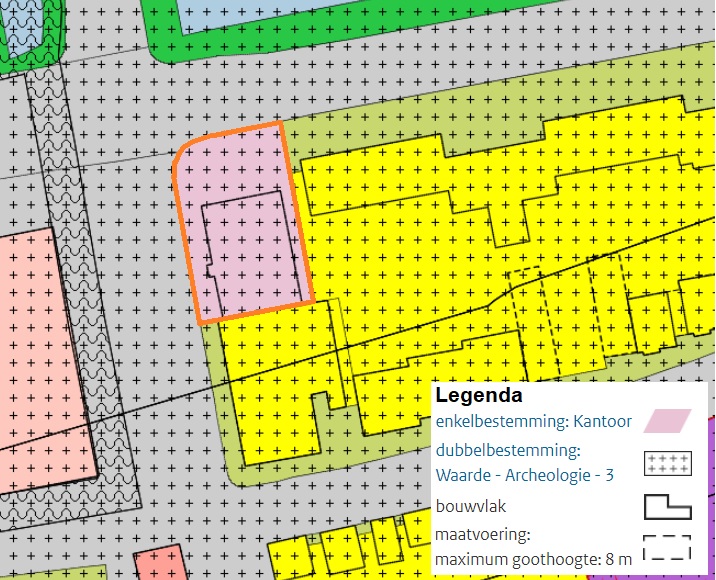
Task: Open the 'enkelbestemming: Kantoor' link
Action: [534, 421]
